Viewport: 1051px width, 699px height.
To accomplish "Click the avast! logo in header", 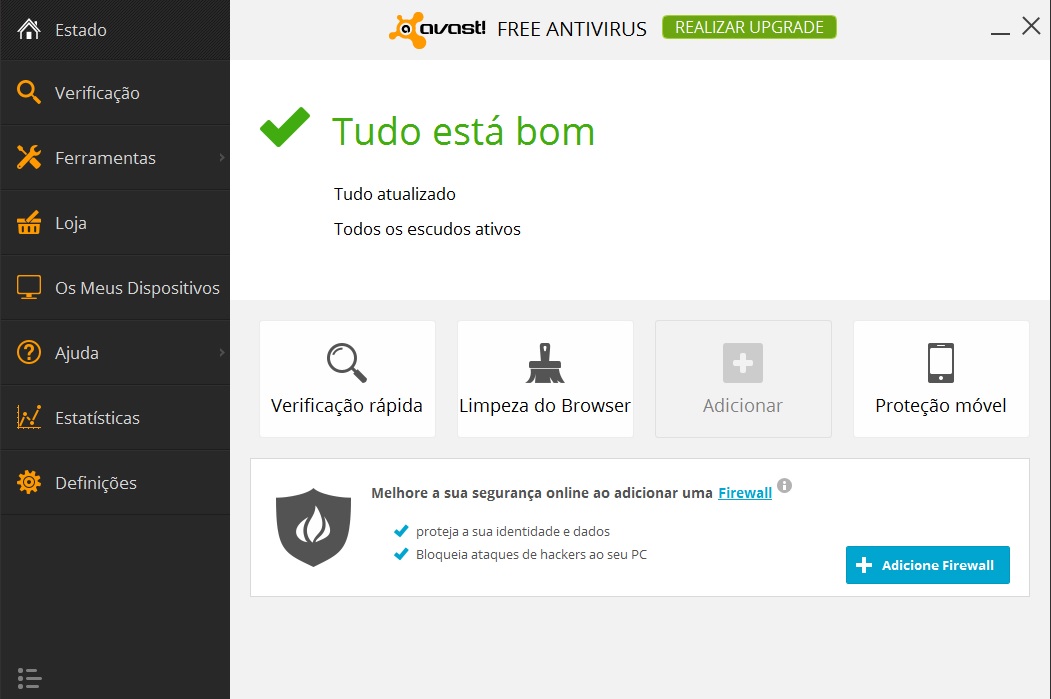I will tap(437, 29).
